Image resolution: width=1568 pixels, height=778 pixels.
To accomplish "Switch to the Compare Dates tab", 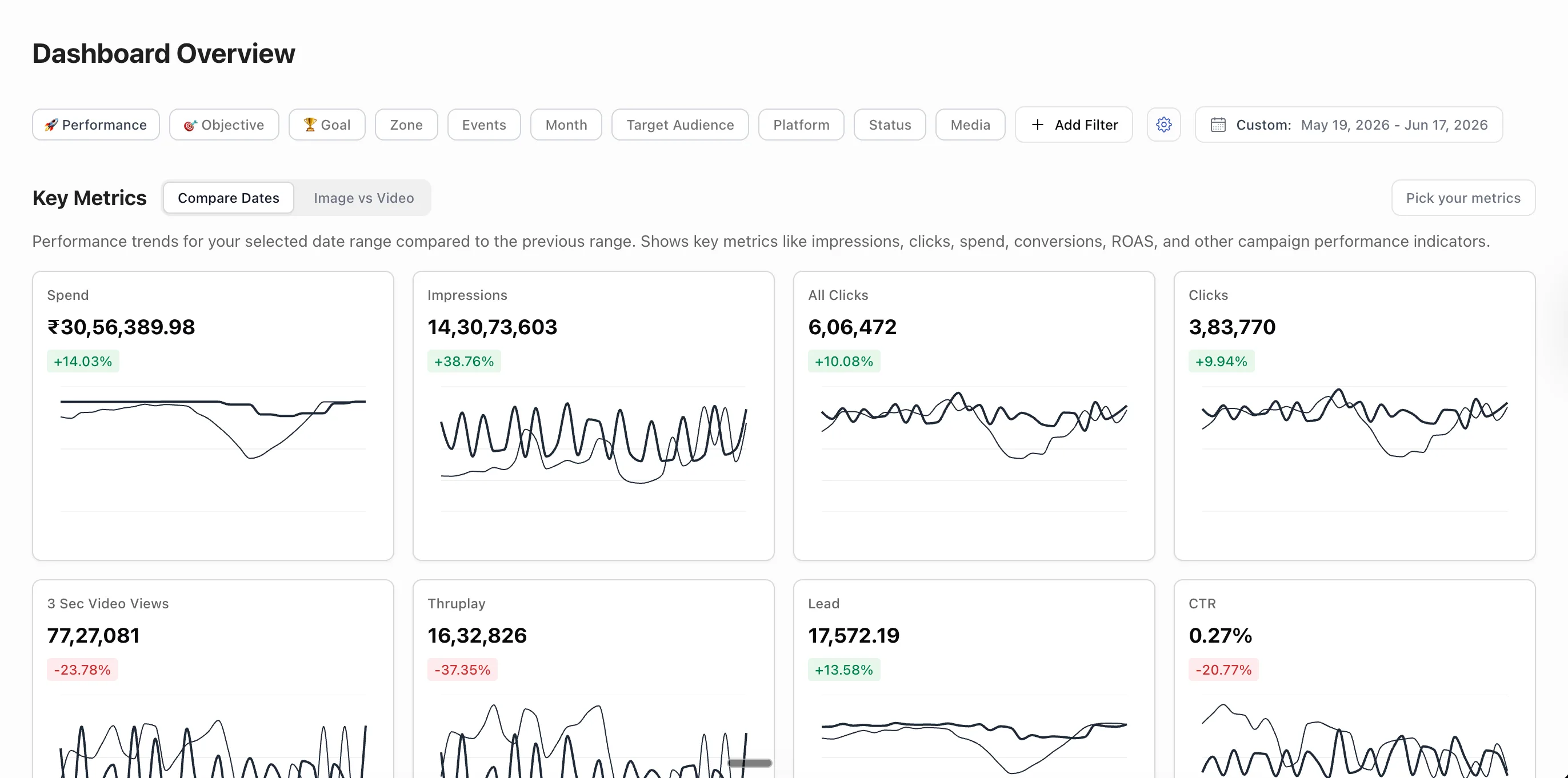I will click(228, 198).
